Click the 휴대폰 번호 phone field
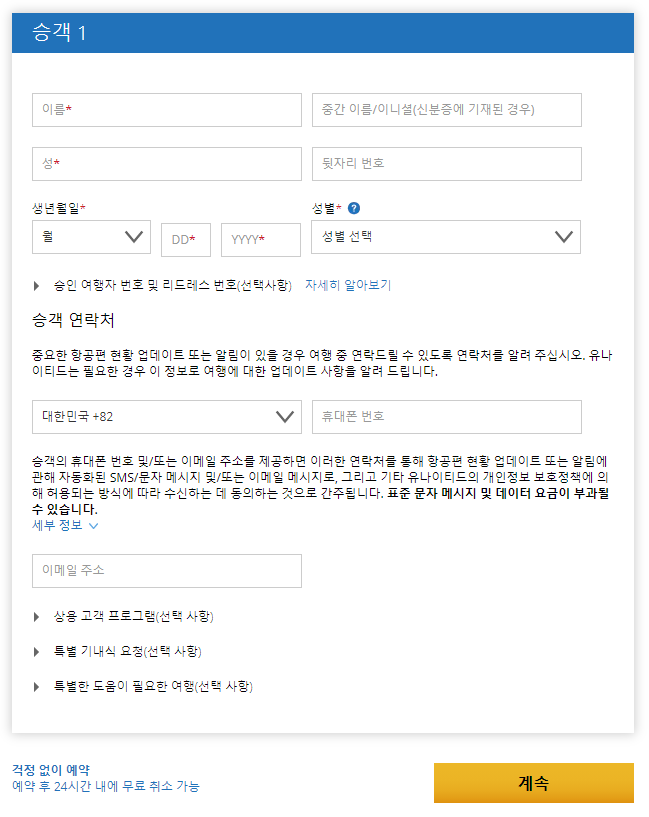 (447, 417)
